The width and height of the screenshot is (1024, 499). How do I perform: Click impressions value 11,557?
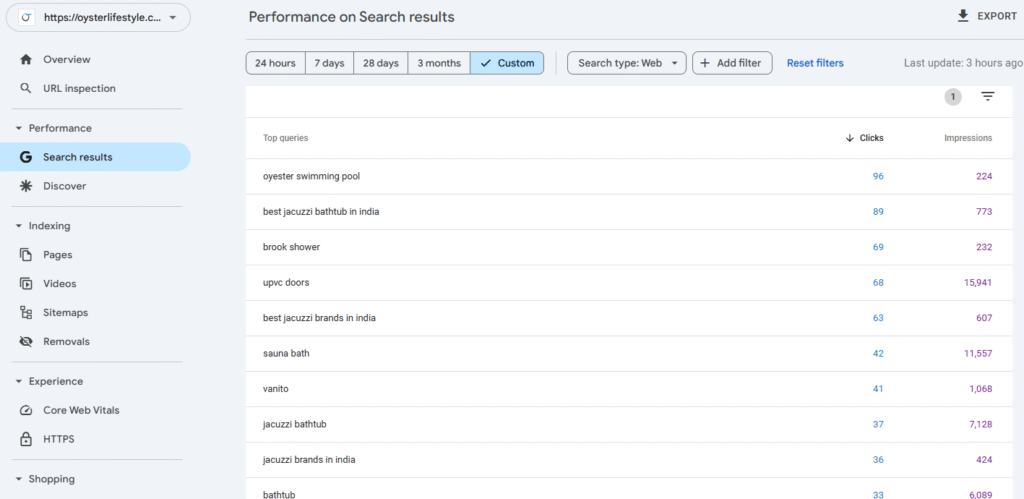pyautogui.click(x=978, y=353)
